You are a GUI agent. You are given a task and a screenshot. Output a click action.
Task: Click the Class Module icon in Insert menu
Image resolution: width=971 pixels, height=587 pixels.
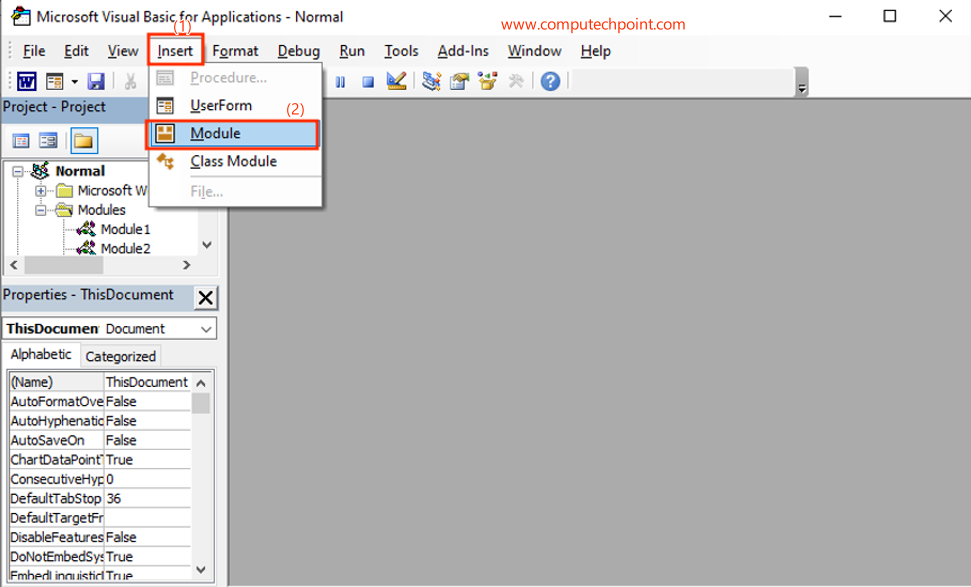coord(165,161)
